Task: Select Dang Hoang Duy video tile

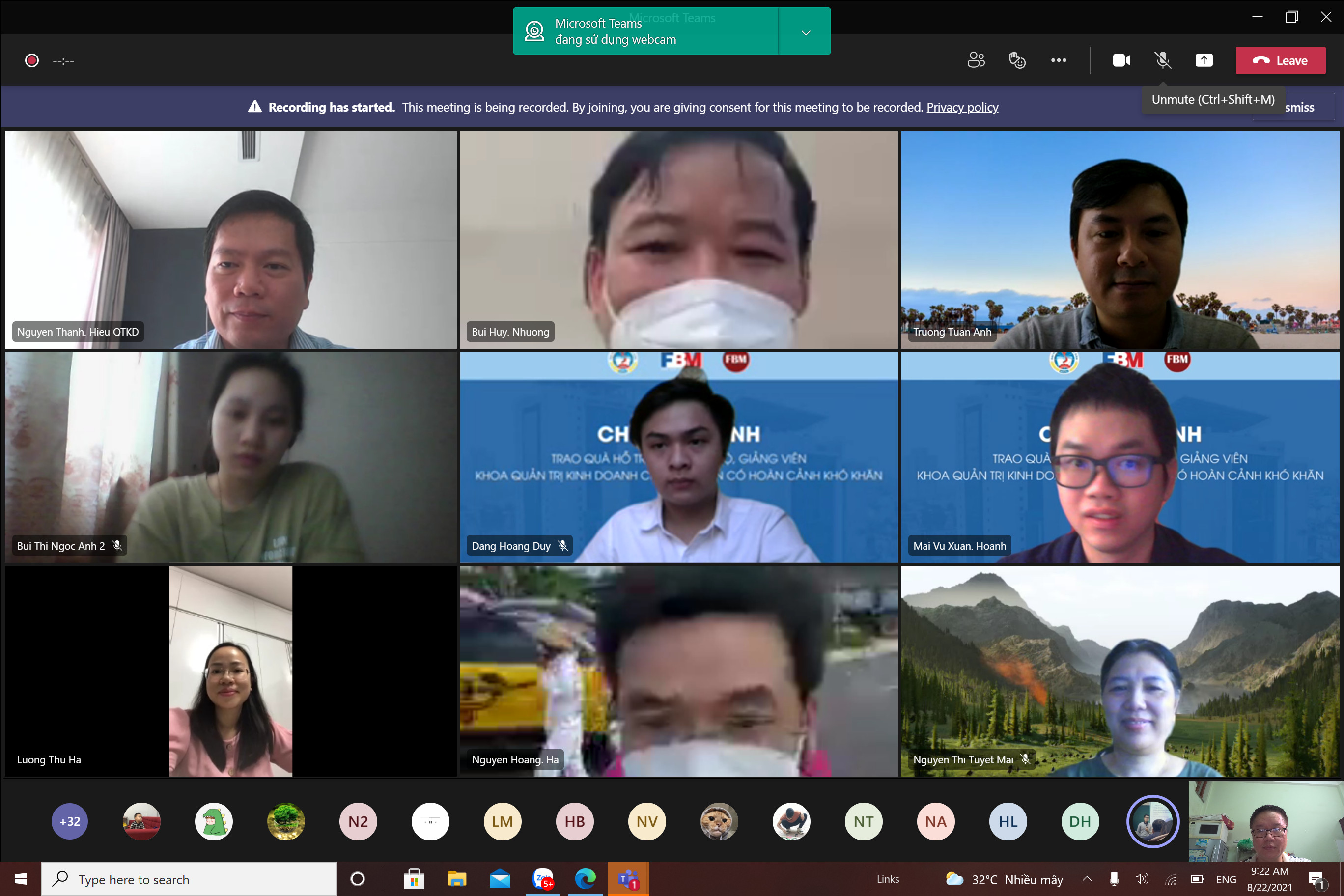Action: [678, 456]
